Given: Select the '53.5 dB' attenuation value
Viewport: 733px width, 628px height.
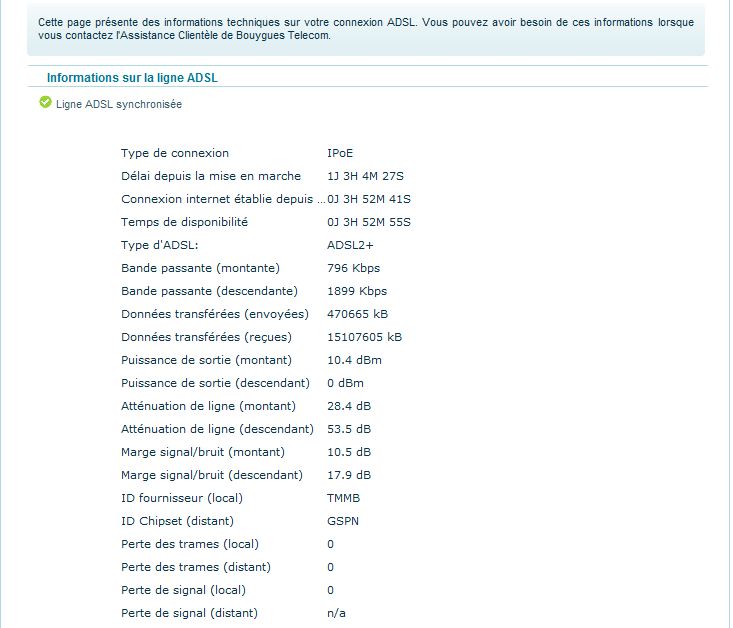Looking at the screenshot, I should (x=349, y=429).
